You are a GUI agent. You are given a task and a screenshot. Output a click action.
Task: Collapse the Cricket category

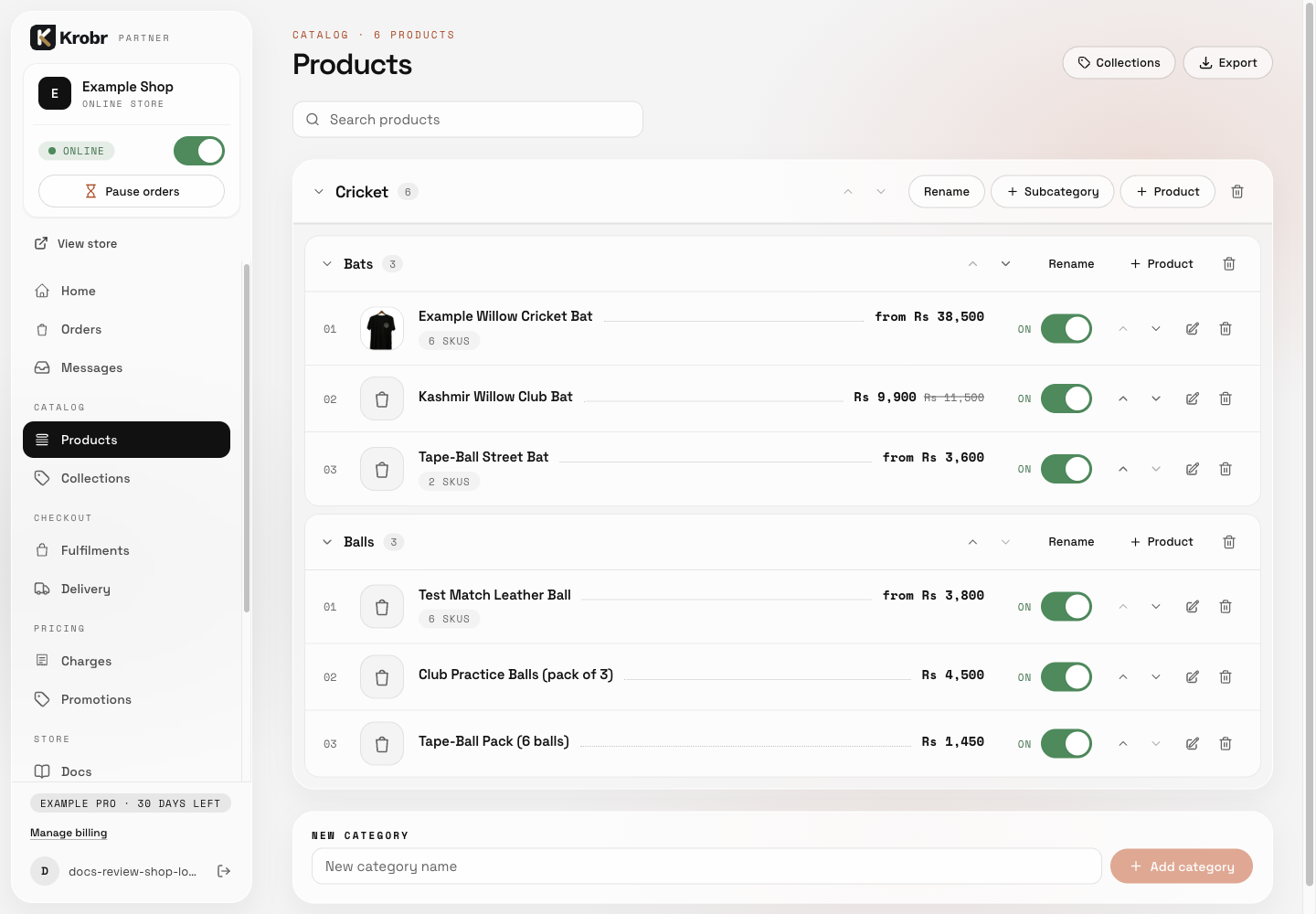(319, 192)
